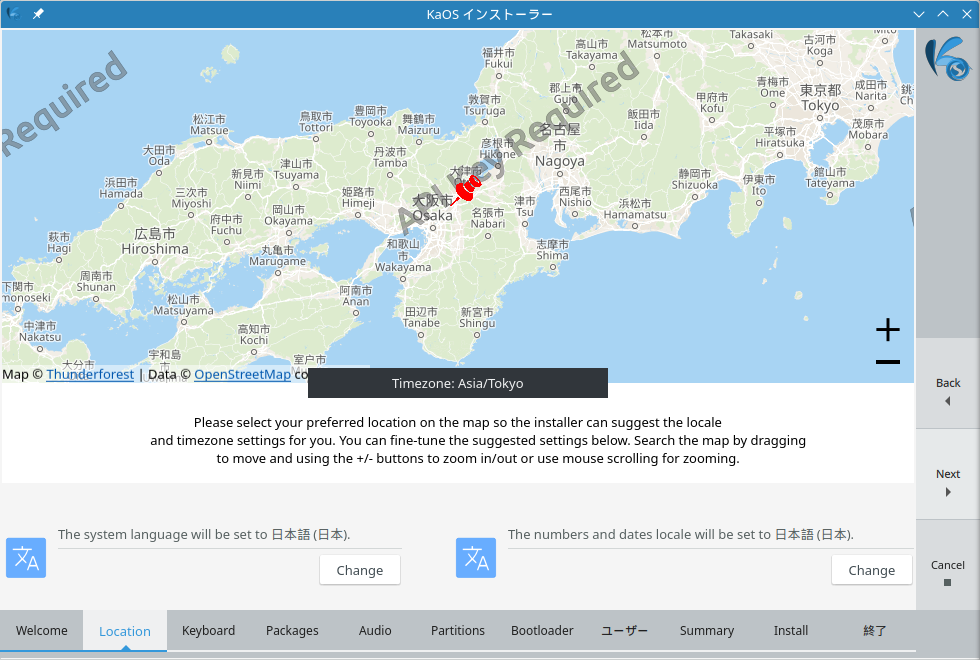The width and height of the screenshot is (980, 660).
Task: Click the numbers and dates locale icon
Action: click(476, 558)
